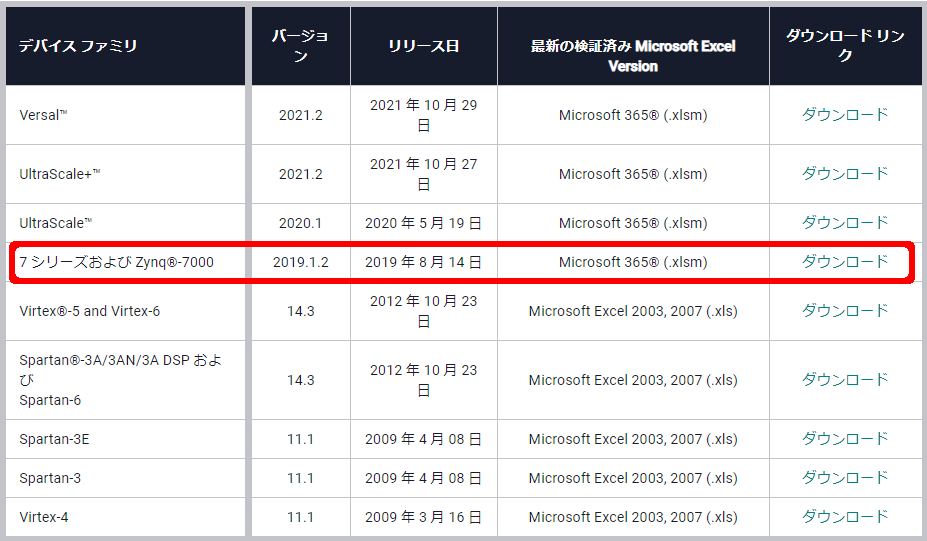Select the 2020 年 5 月 19 日 date cell
The image size is (927, 541).
[x=423, y=223]
